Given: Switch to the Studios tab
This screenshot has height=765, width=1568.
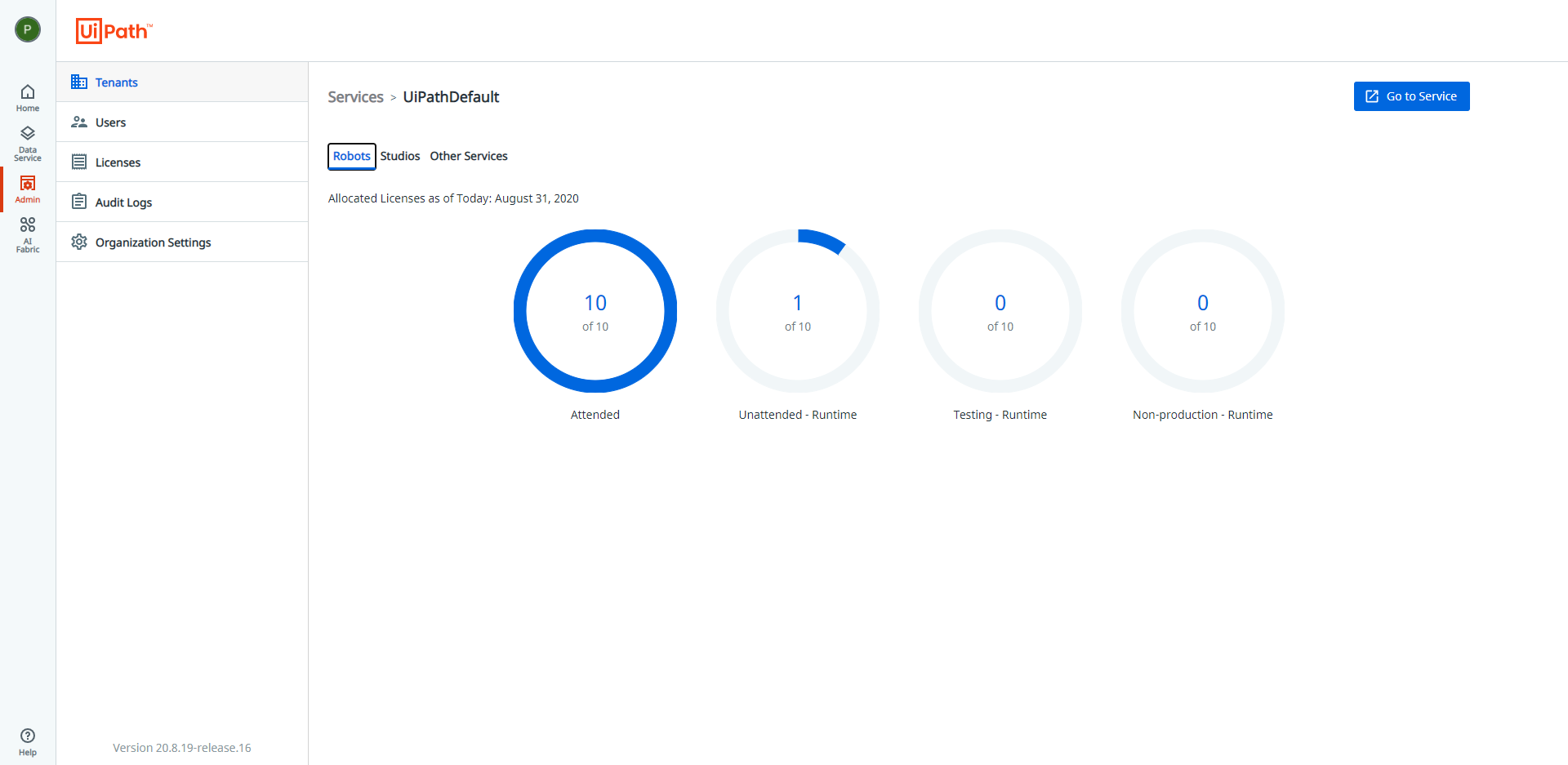Looking at the screenshot, I should pos(400,156).
